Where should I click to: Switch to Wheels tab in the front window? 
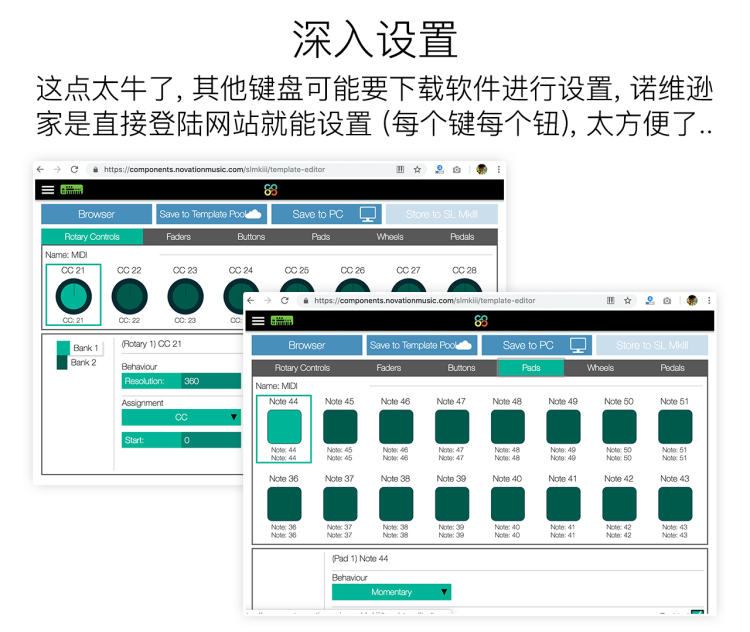coord(600,367)
